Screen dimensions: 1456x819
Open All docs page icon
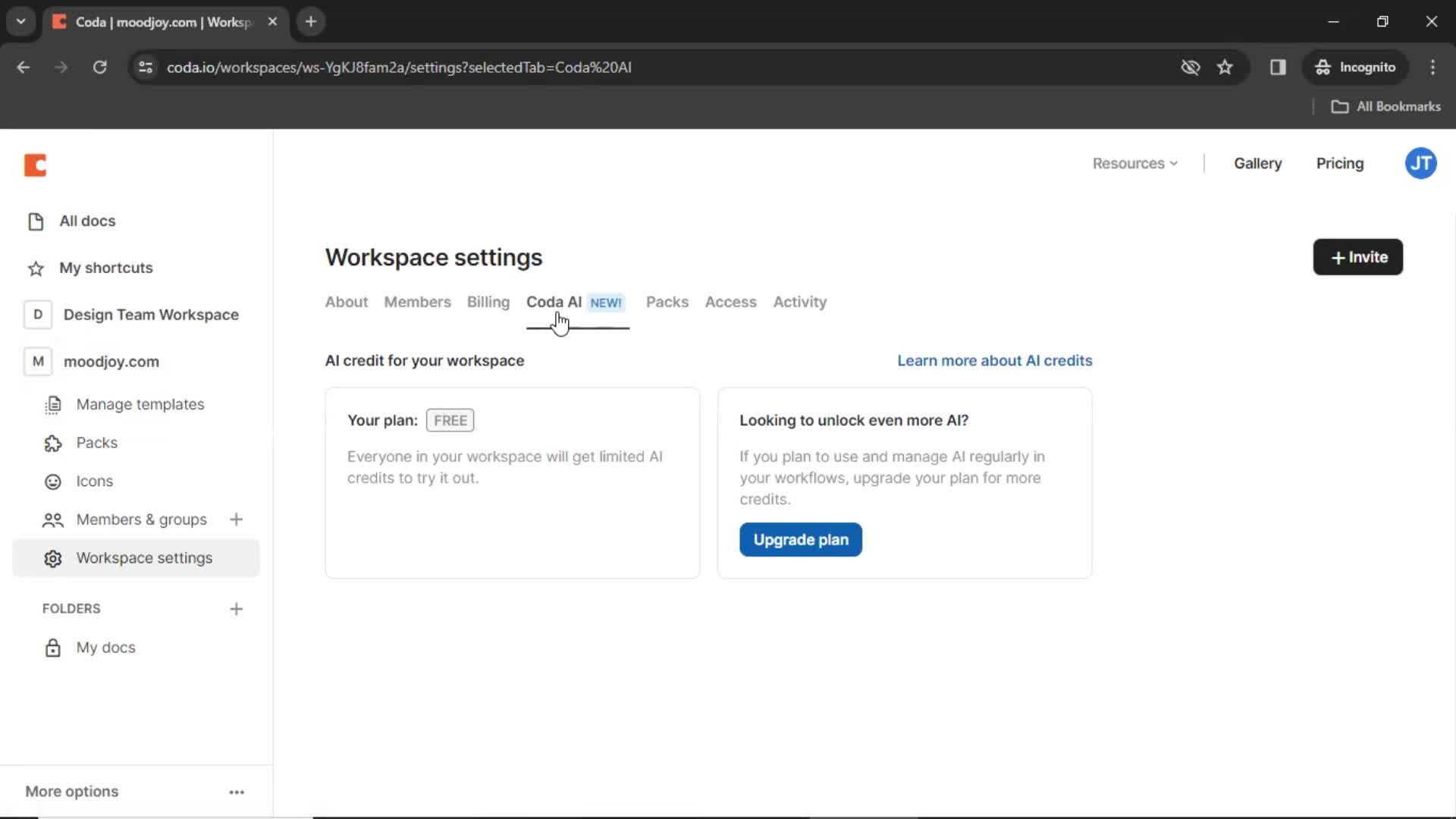point(36,221)
